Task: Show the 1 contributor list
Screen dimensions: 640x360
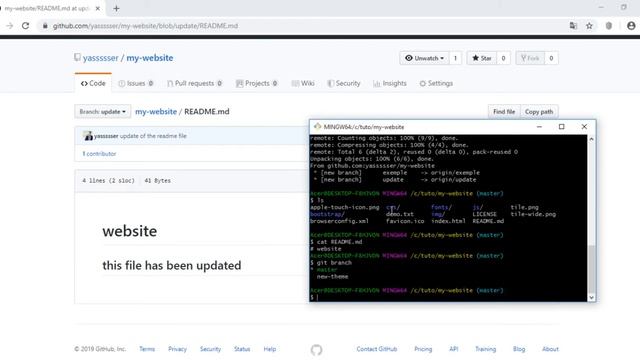Action: point(99,154)
